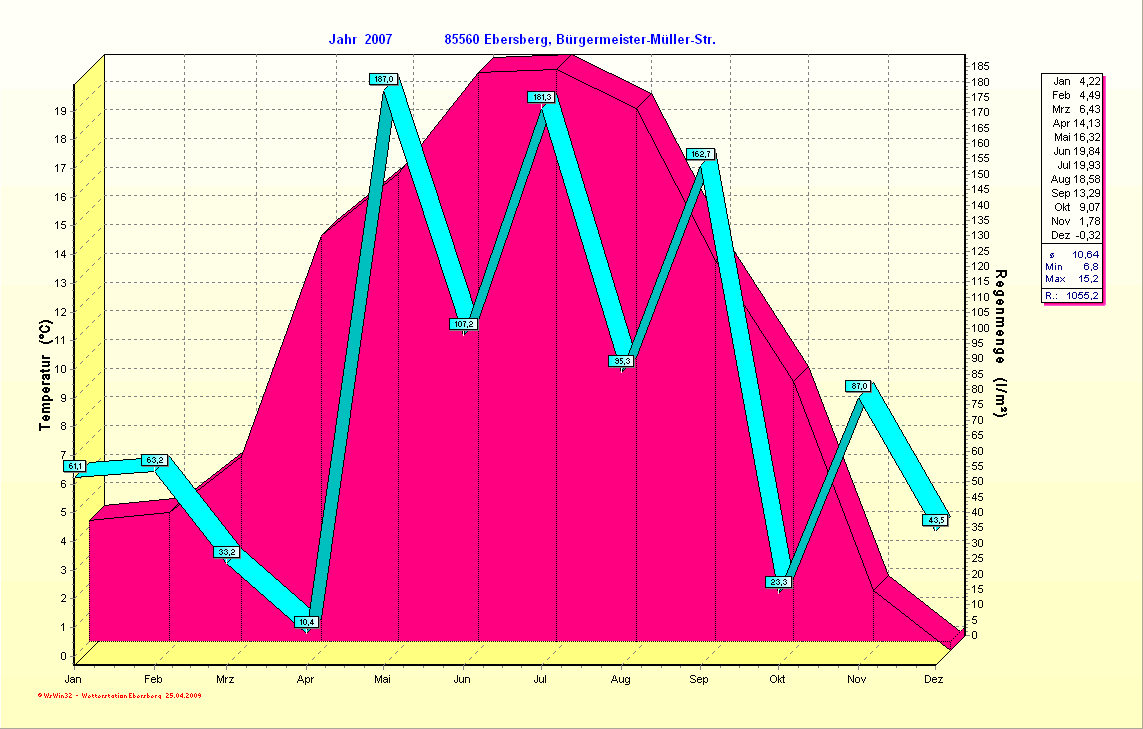This screenshot has width=1143, height=729.
Task: Click the 33,2 rainfall label at March
Action: (x=226, y=552)
